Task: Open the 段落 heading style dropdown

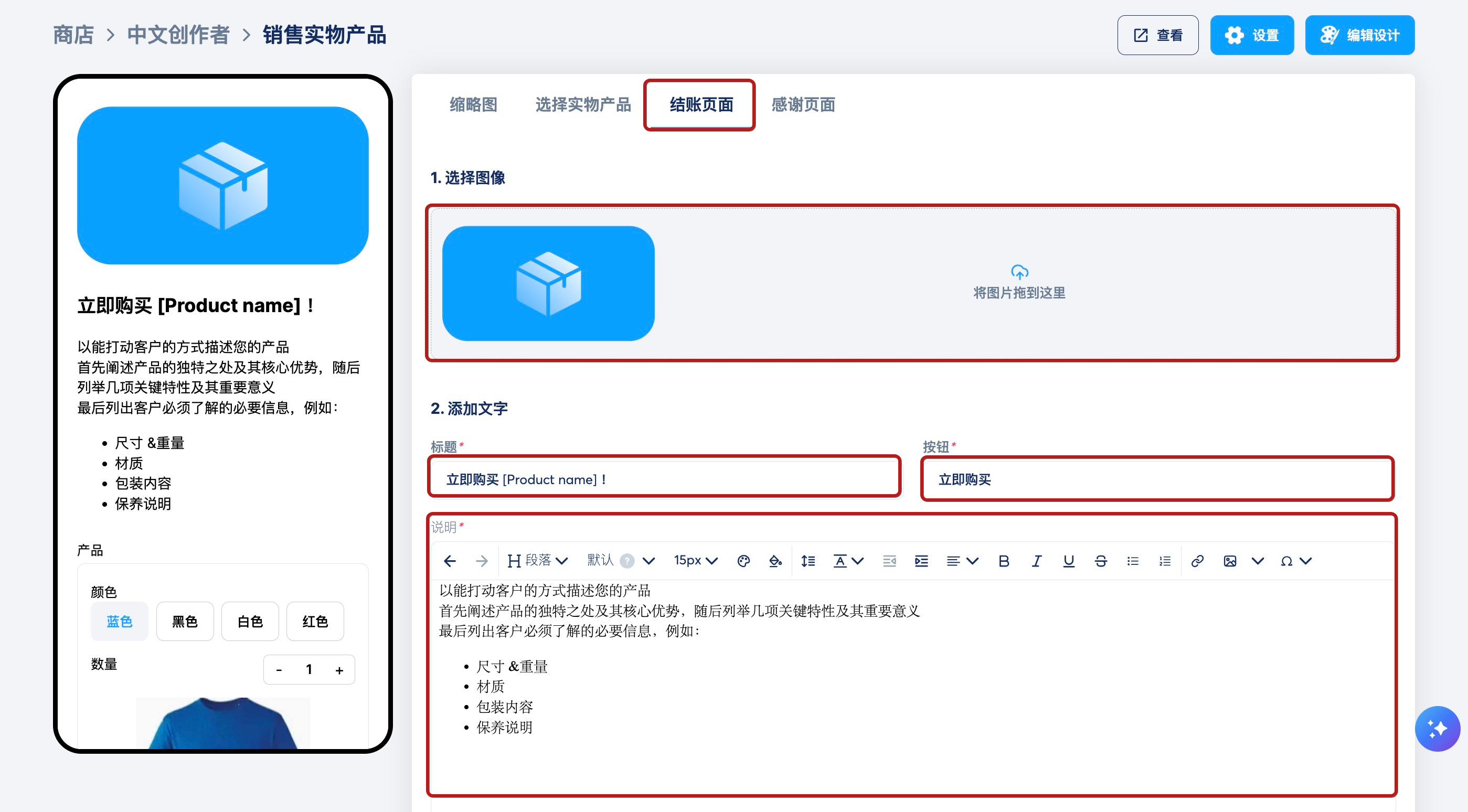Action: tap(538, 561)
